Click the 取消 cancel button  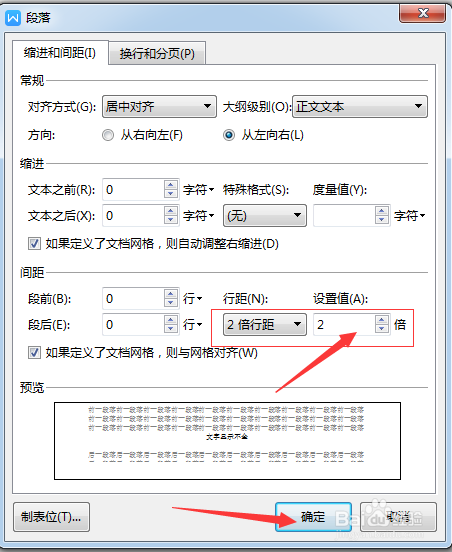tap(398, 517)
